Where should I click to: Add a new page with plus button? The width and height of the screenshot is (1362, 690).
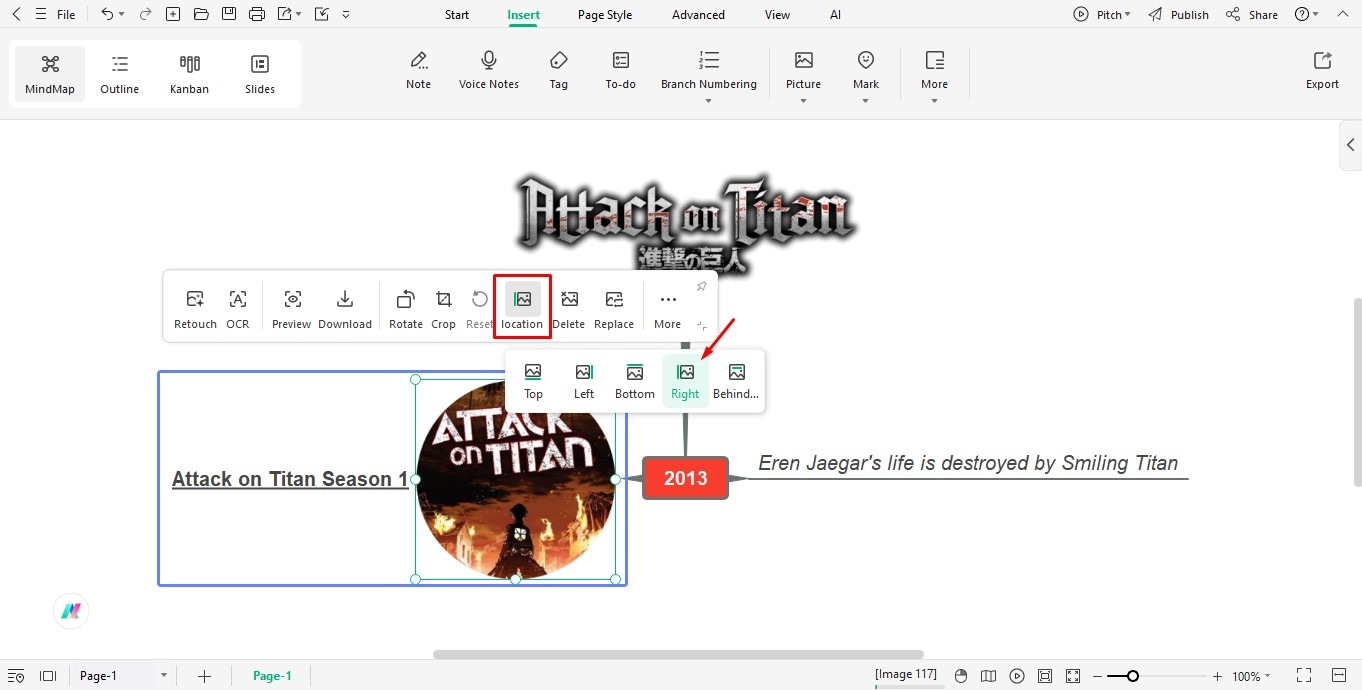coord(204,676)
